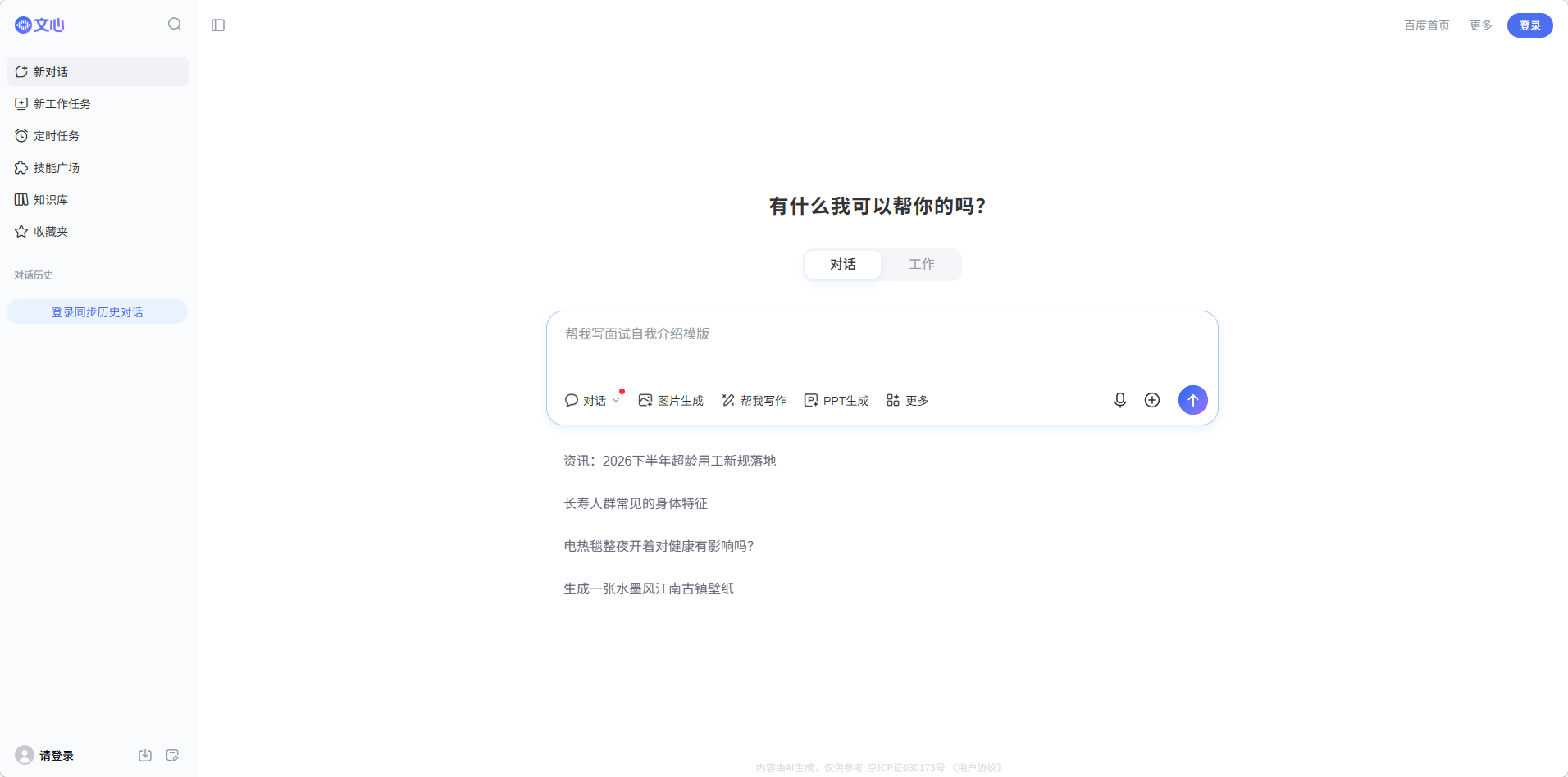Expand the 对话 mode dropdown
The image size is (1568, 777).
click(592, 400)
